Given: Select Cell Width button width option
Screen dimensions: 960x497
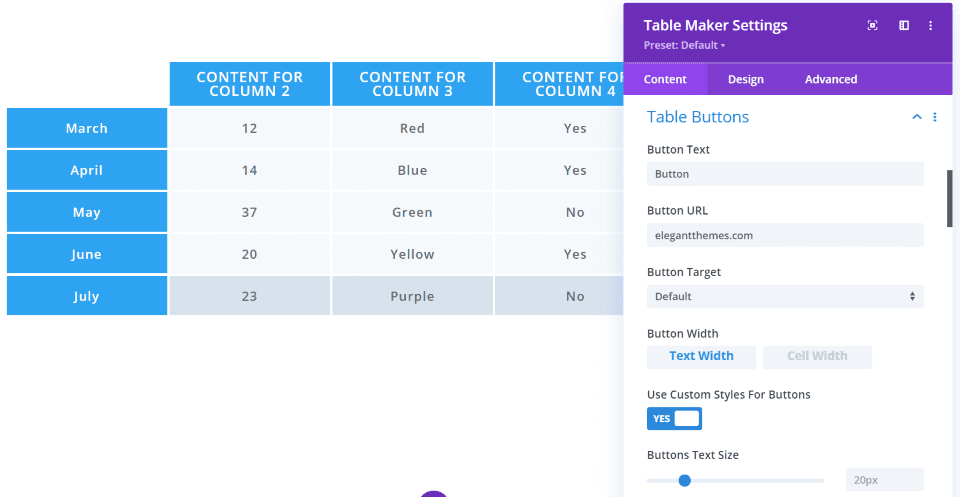Looking at the screenshot, I should [x=817, y=356].
